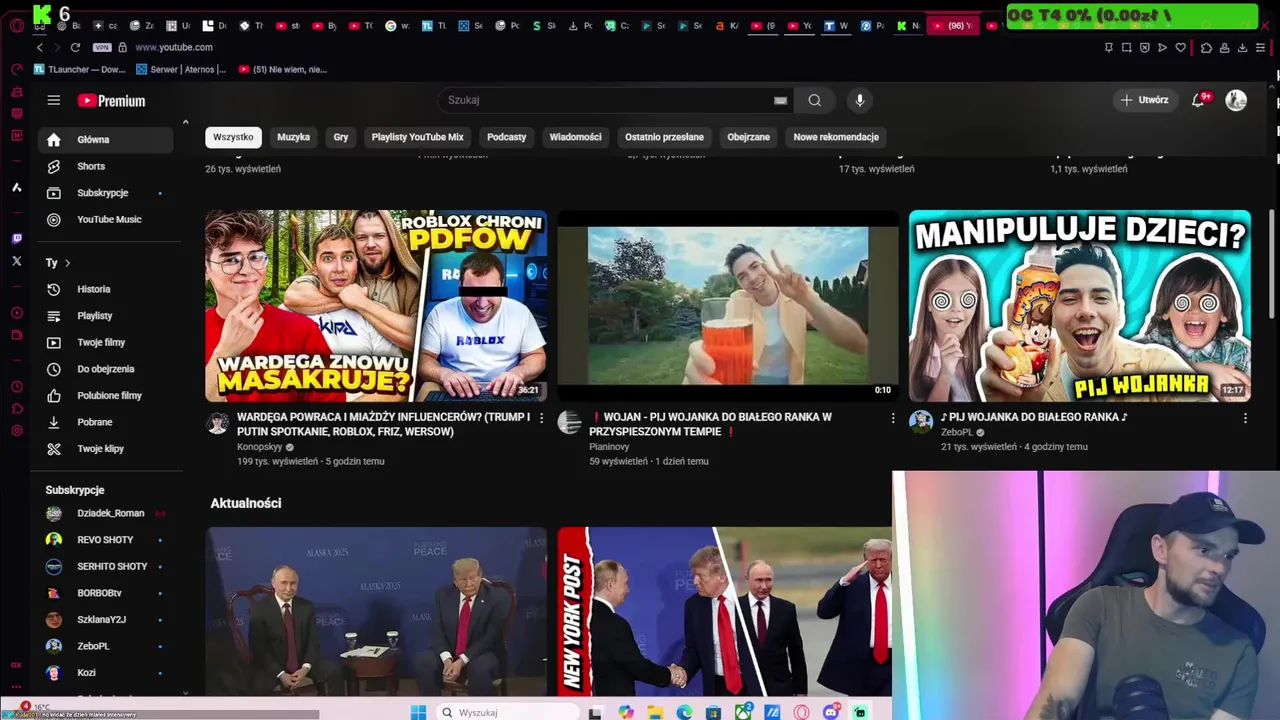Screen dimensions: 1280x720
Task: Open the Windows Start button
Action: [x=418, y=712]
